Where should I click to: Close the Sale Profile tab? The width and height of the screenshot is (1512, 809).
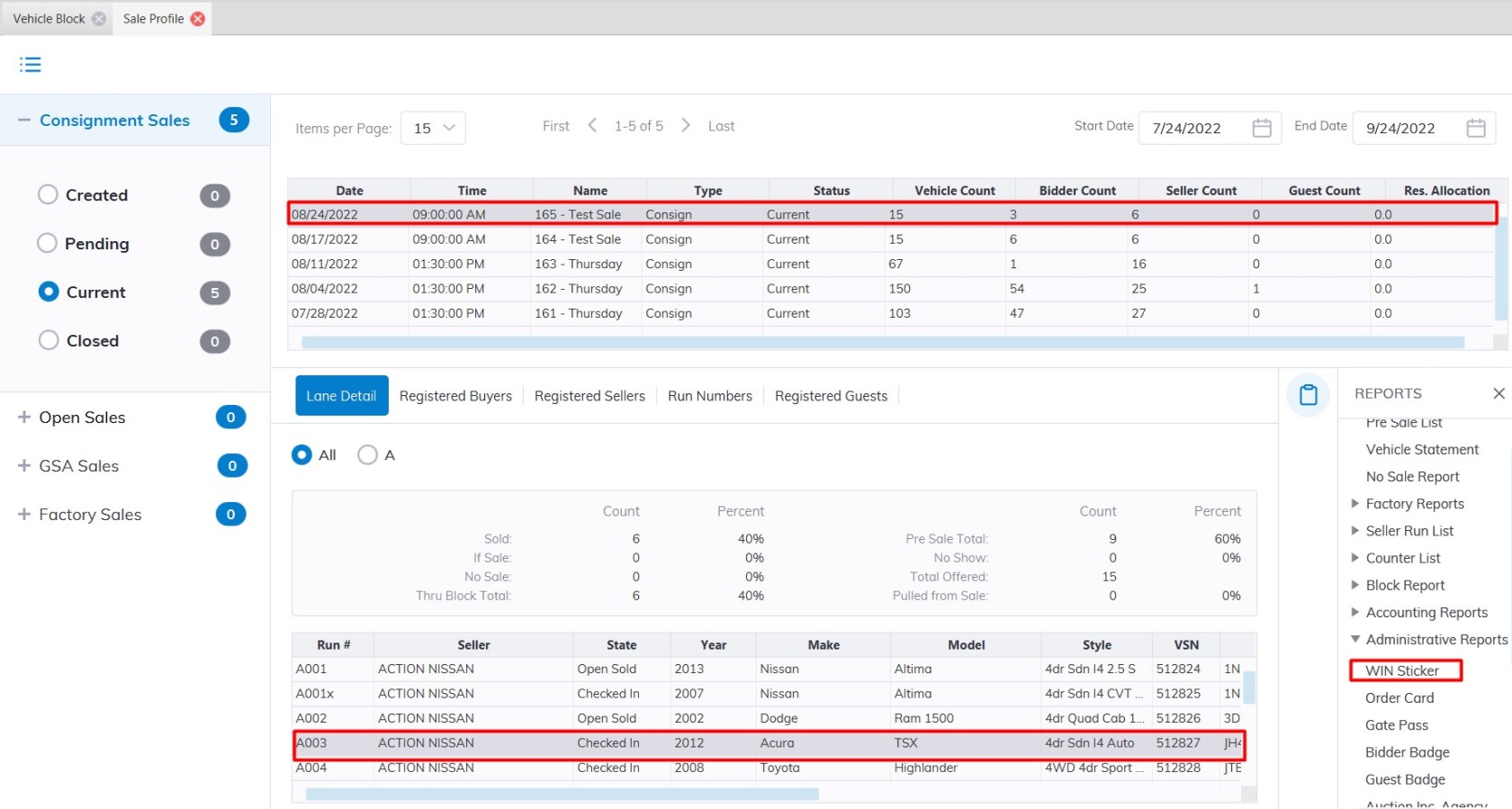point(198,19)
